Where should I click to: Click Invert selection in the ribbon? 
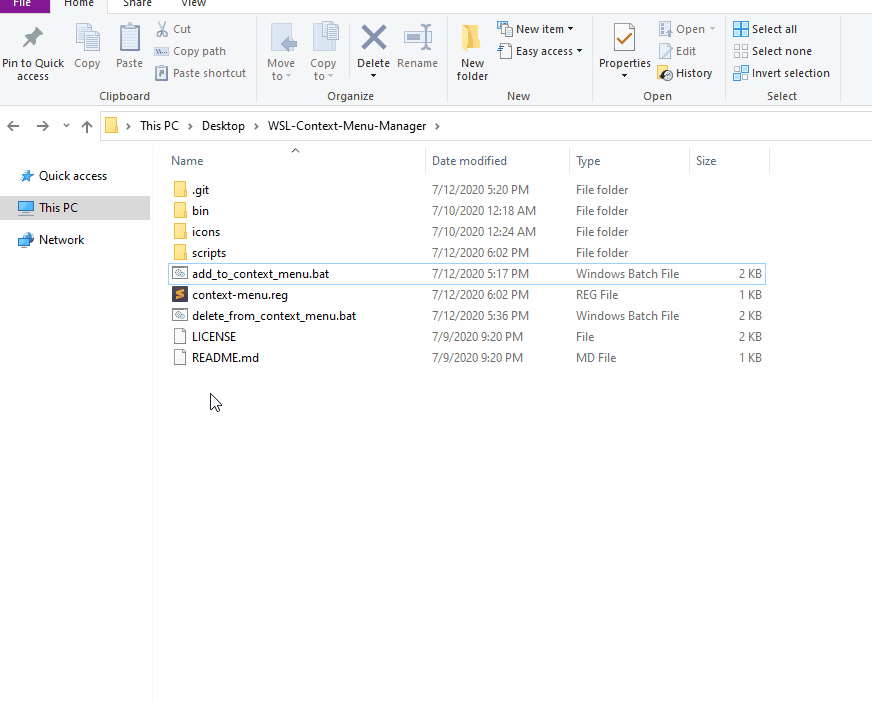(x=781, y=73)
